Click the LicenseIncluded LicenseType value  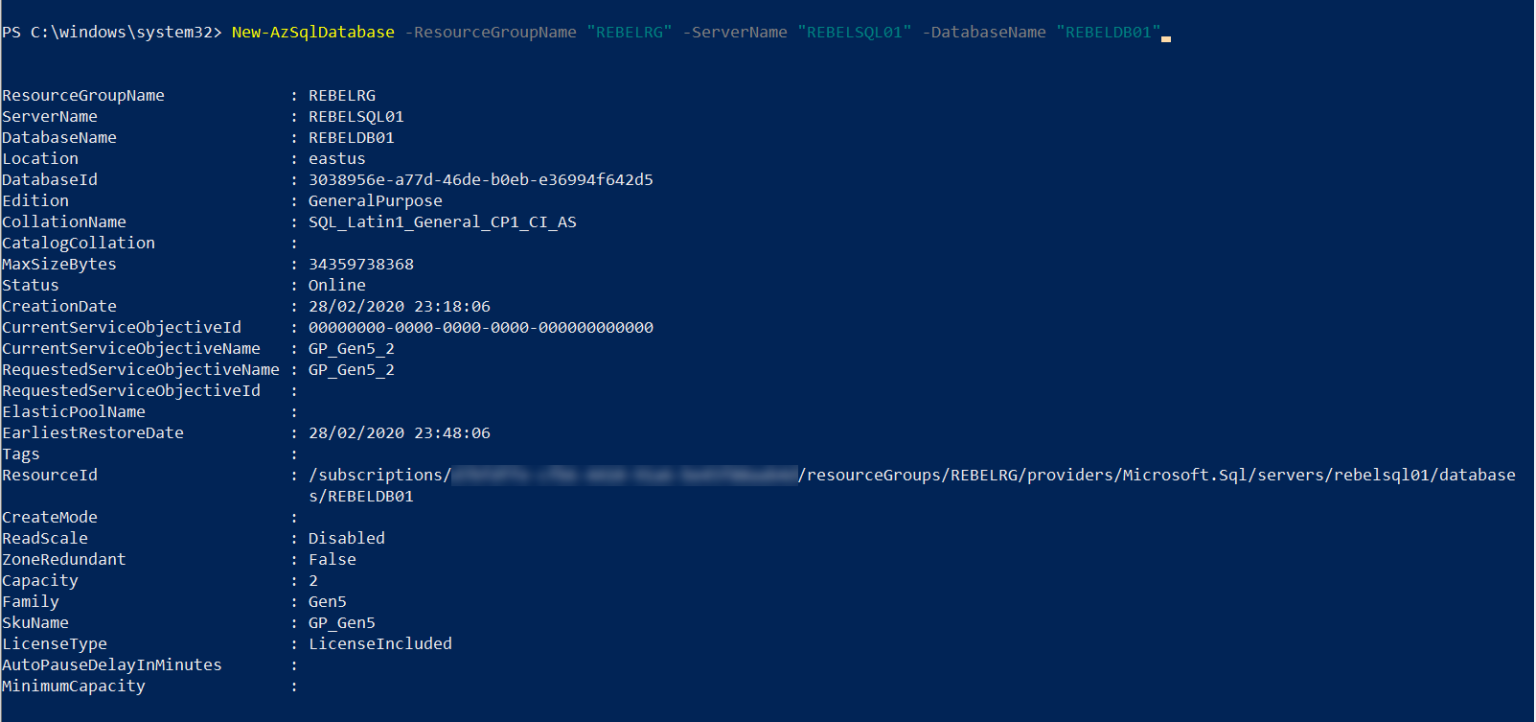click(380, 644)
